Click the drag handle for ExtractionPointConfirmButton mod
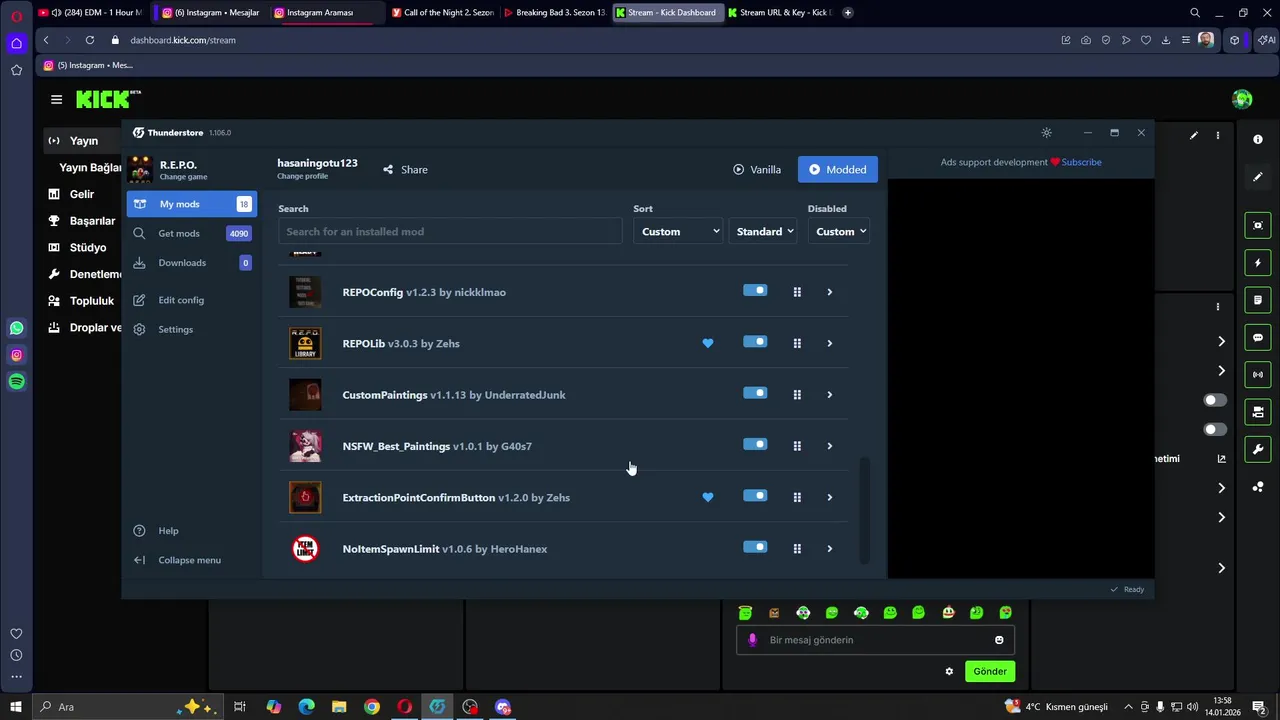The image size is (1280, 720). click(797, 497)
